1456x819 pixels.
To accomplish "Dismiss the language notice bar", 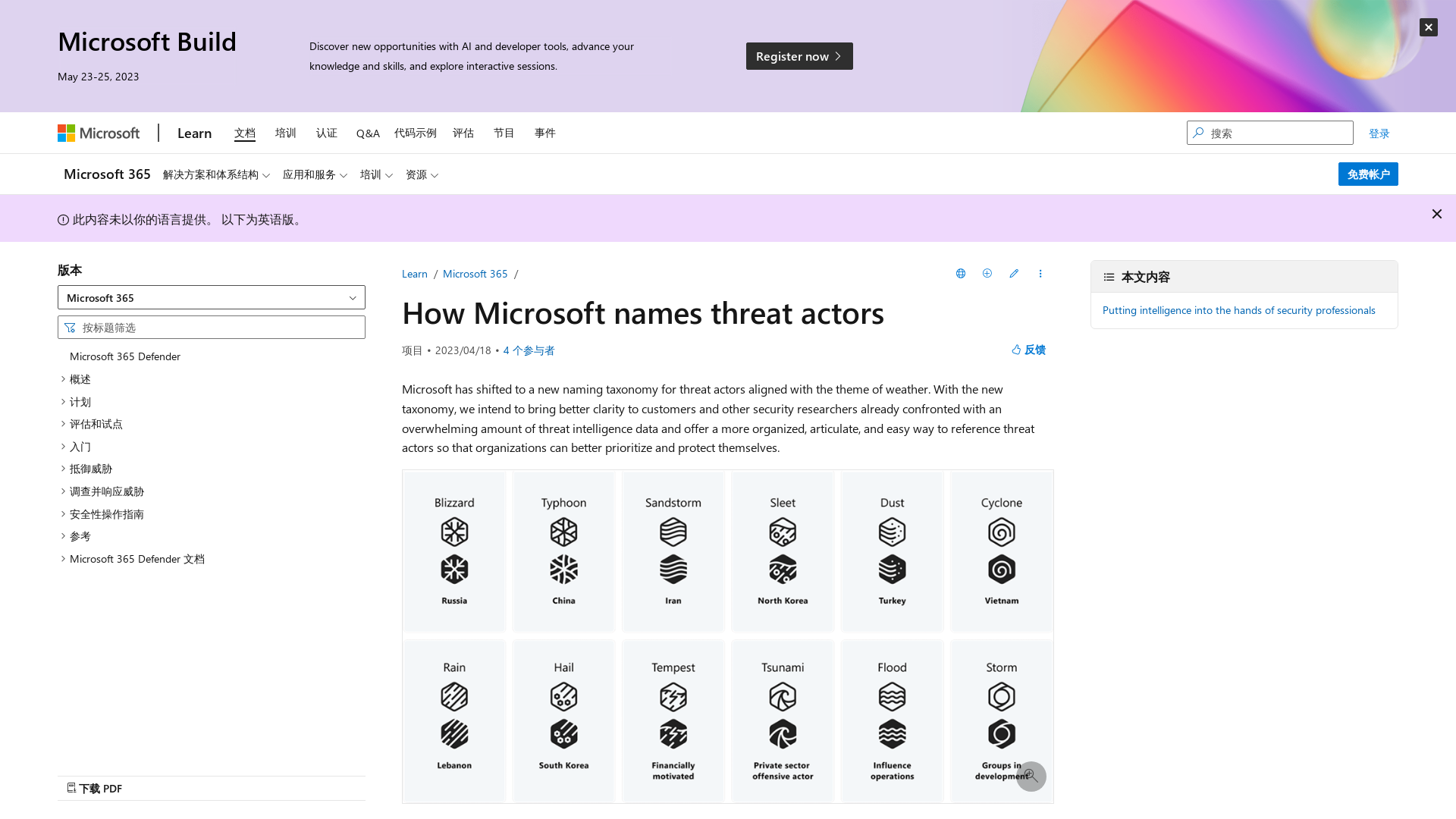I will click(x=1436, y=215).
